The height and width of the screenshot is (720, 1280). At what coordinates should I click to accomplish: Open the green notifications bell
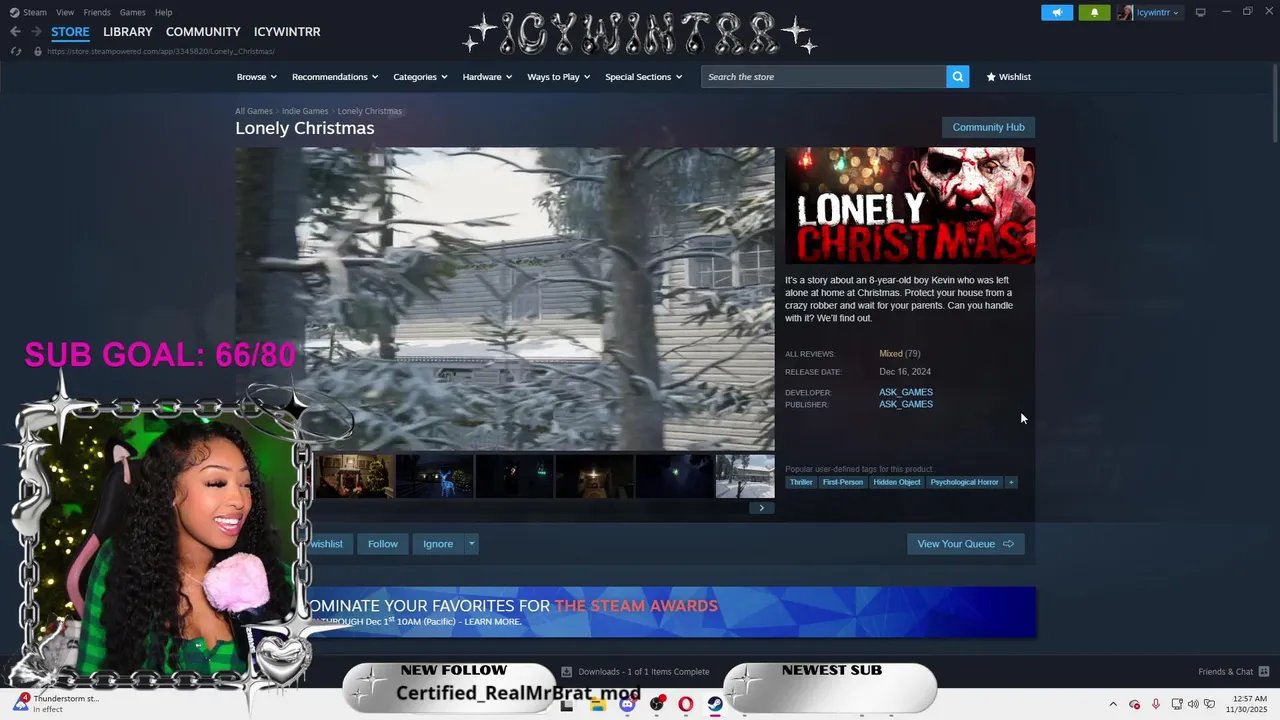pos(1094,12)
